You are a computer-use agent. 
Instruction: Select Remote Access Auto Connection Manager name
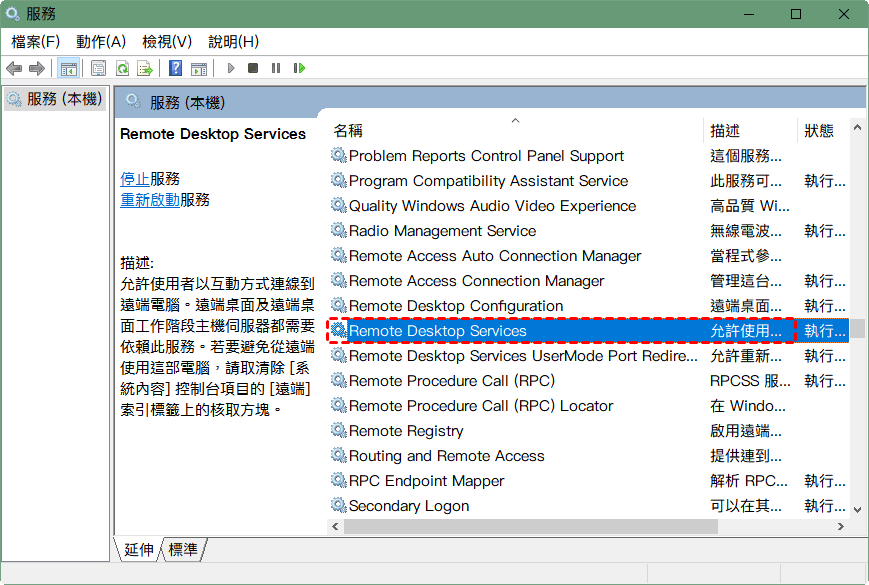pyautogui.click(x=494, y=256)
